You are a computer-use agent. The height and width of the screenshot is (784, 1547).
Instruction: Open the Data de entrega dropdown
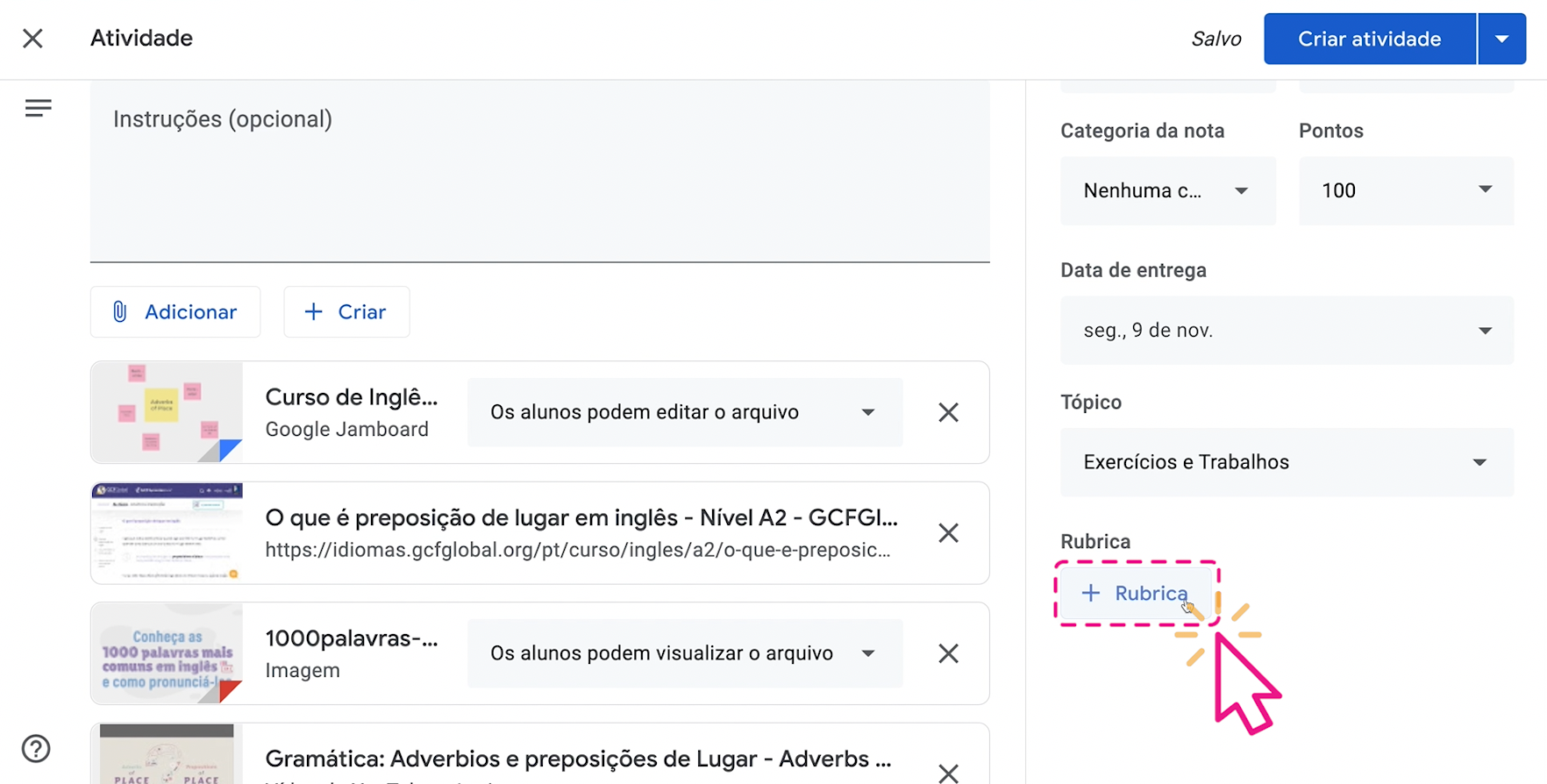pyautogui.click(x=1287, y=331)
